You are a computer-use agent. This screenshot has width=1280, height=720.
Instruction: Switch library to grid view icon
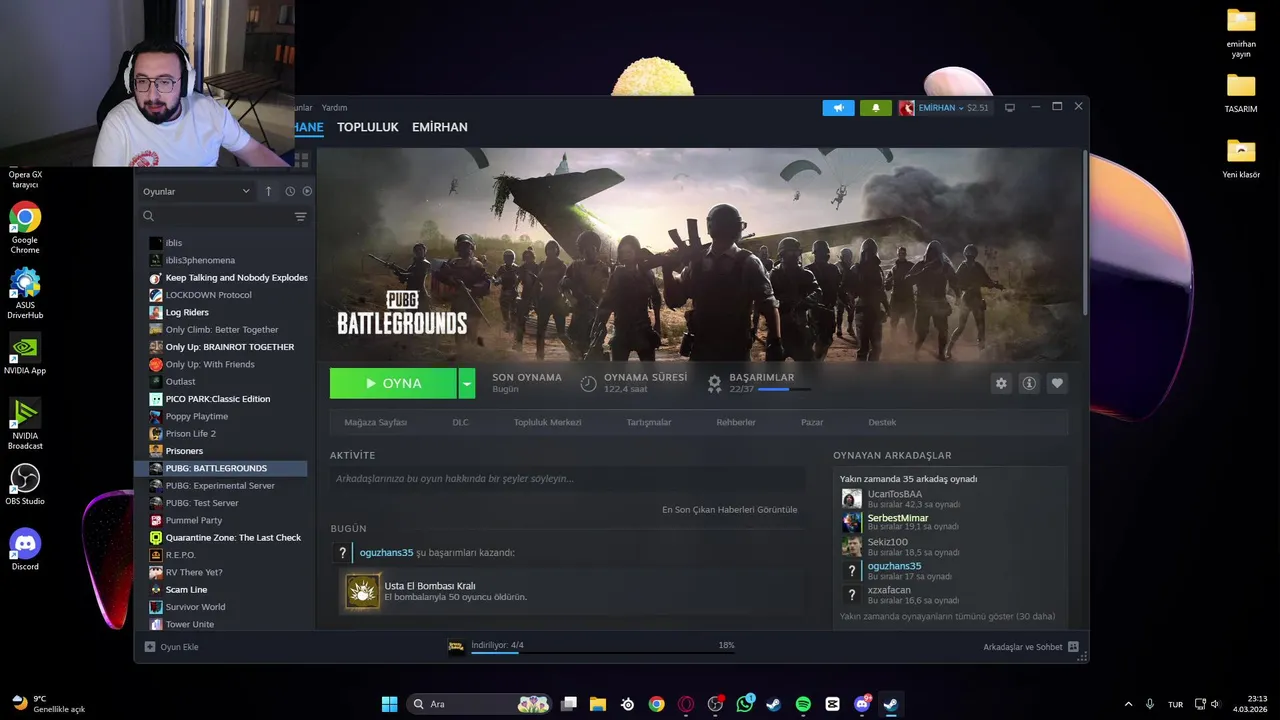tap(301, 160)
